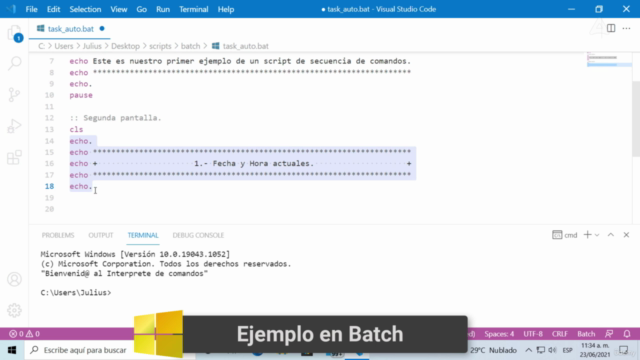
Task: Open the feedback icon in status bar
Action: click(x=609, y=334)
